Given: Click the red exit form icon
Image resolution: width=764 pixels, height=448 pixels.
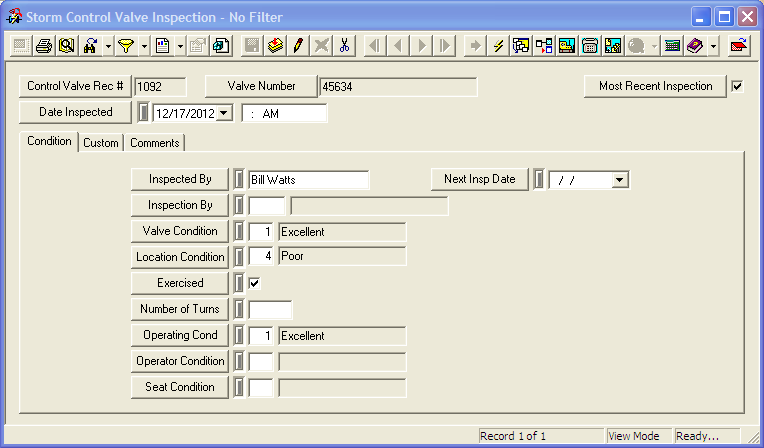Looking at the screenshot, I should [739, 46].
